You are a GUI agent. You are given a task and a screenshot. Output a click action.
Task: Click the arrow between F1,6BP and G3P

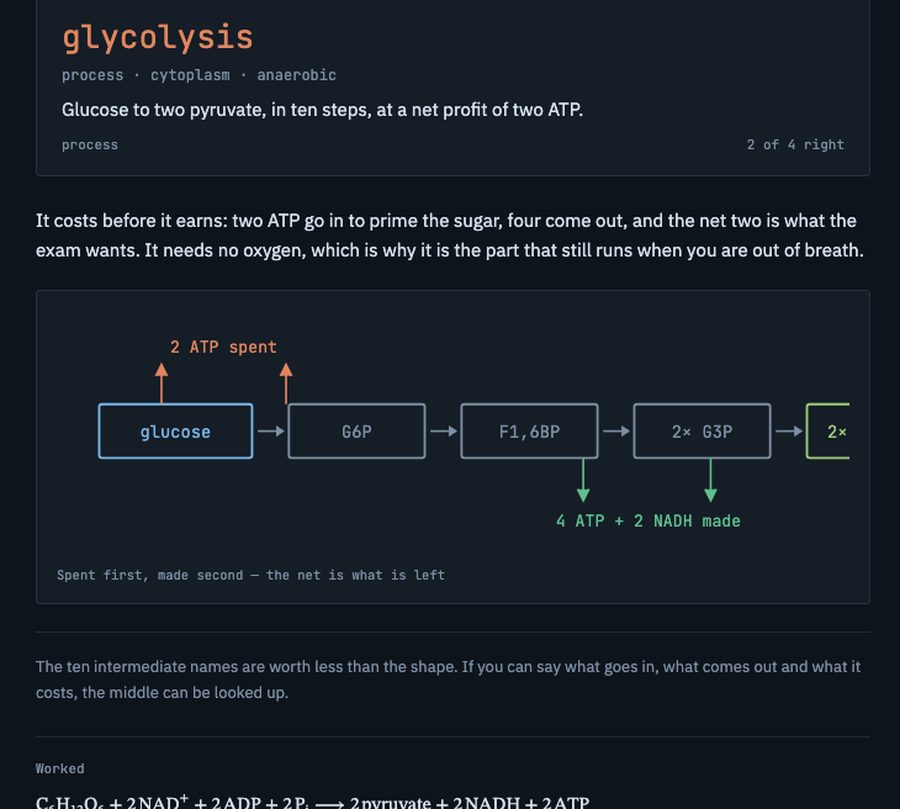coord(616,431)
